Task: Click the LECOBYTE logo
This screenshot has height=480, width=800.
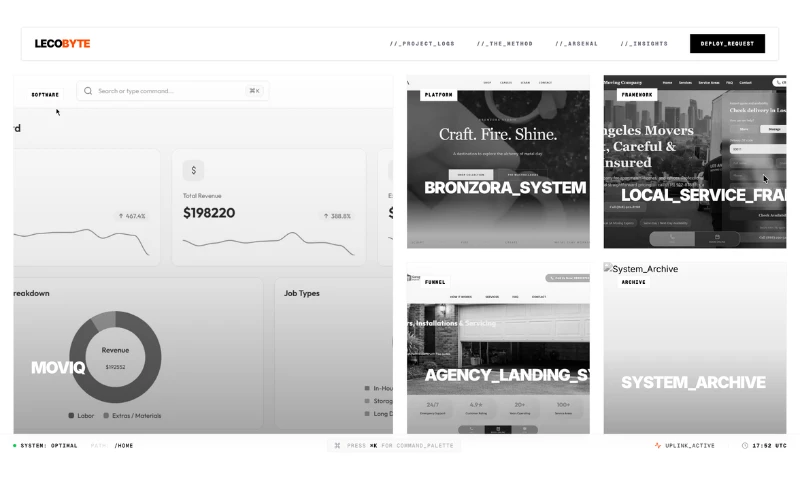Action: [62, 44]
